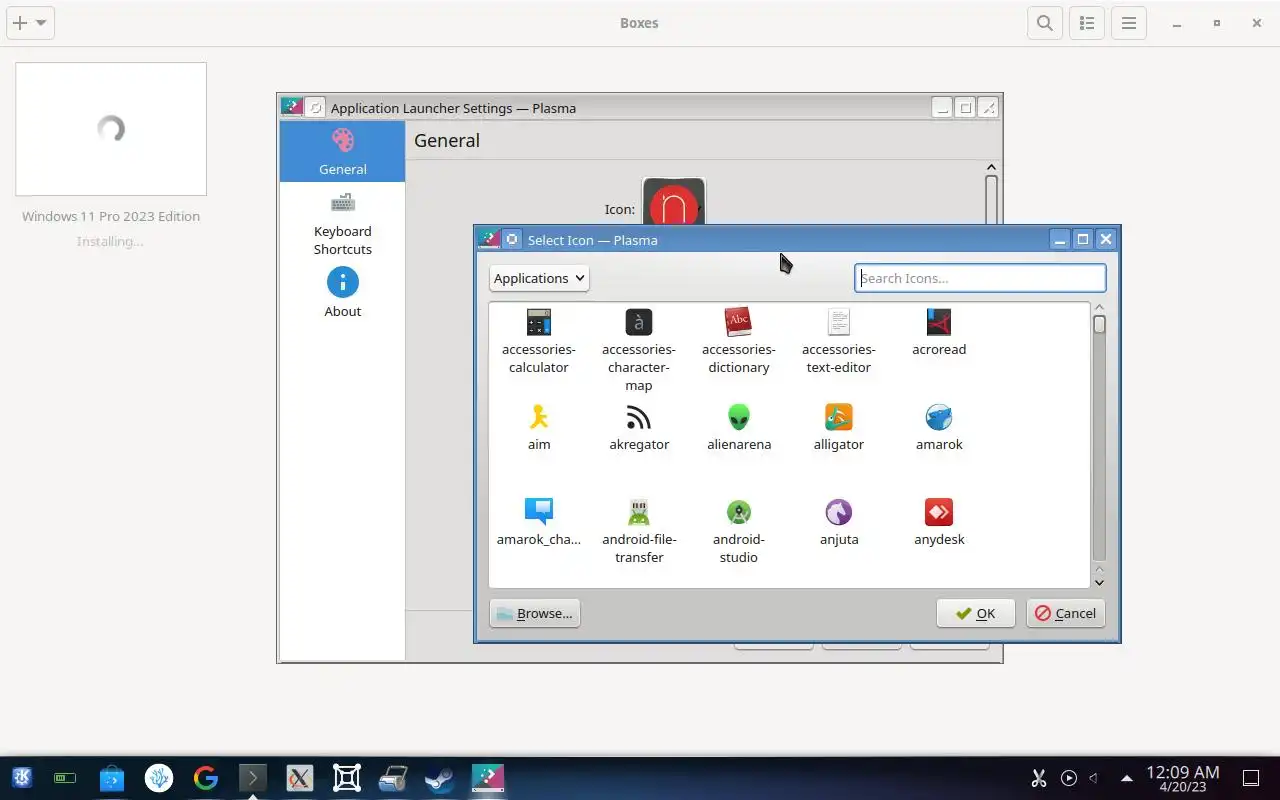Select the android-studio icon
The image size is (1280, 800).
click(739, 531)
